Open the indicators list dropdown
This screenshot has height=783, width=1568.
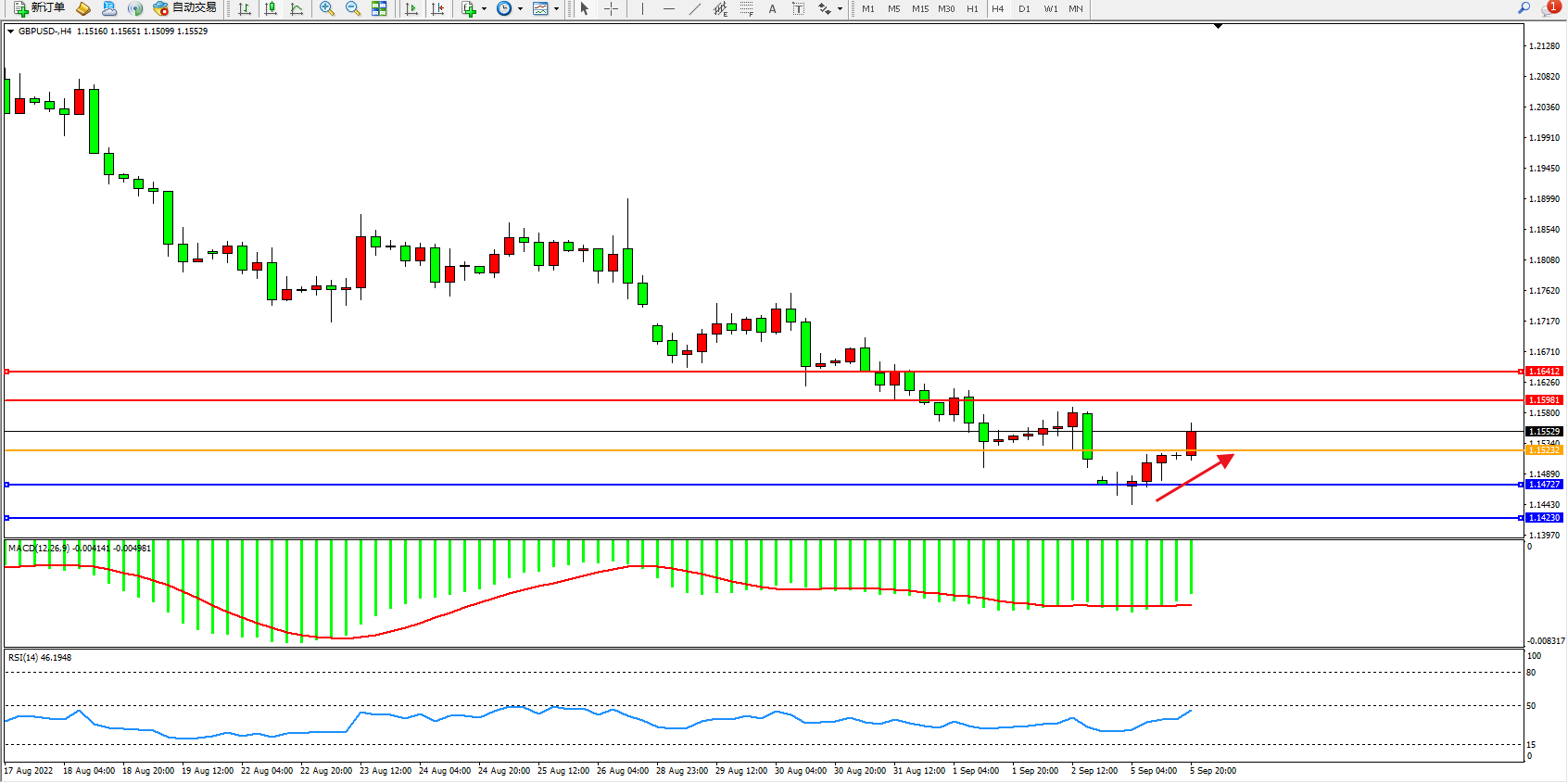pos(473,8)
